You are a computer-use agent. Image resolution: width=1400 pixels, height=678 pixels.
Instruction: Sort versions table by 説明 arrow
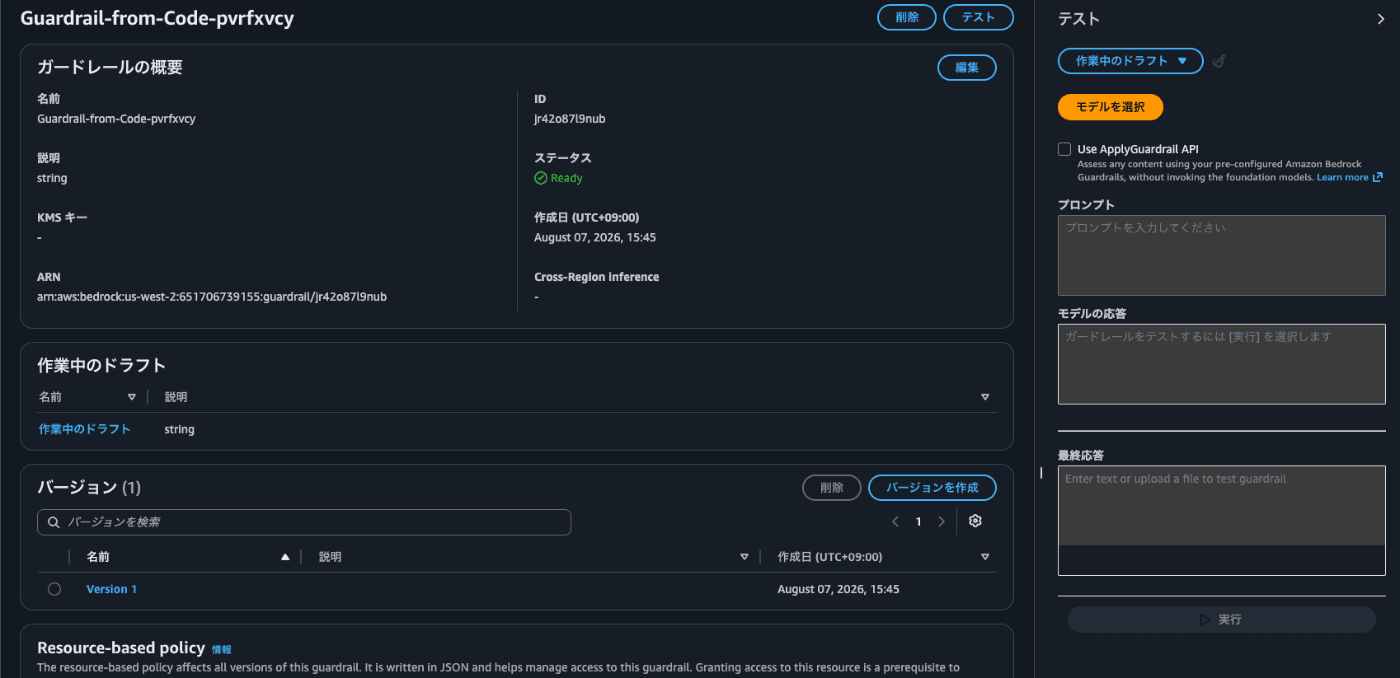click(744, 557)
